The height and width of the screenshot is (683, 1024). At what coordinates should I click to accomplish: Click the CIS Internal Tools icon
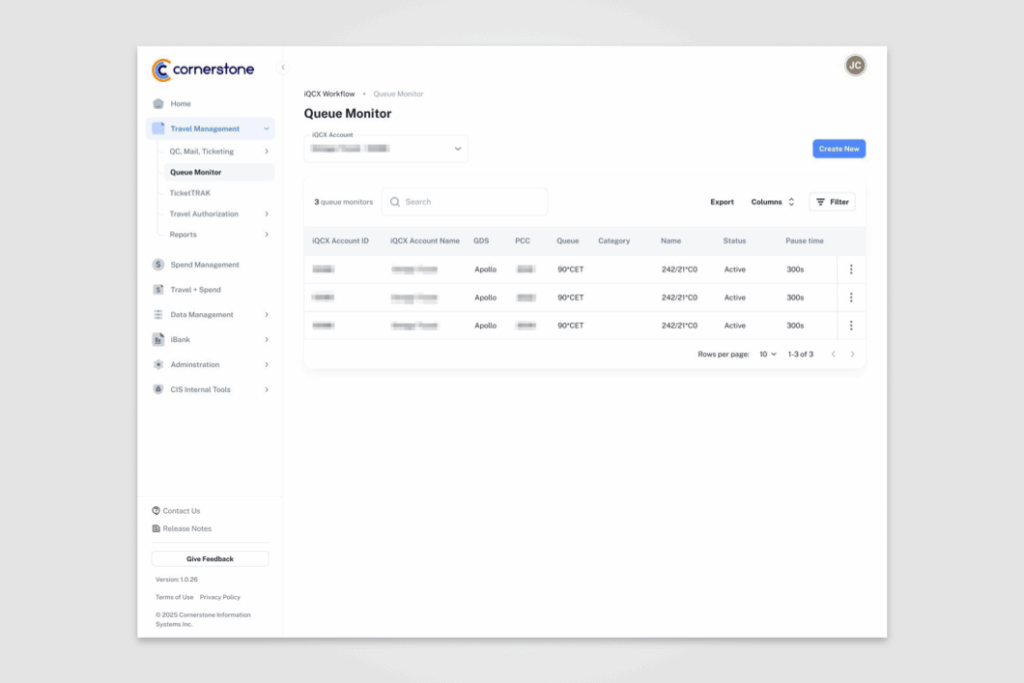point(158,389)
